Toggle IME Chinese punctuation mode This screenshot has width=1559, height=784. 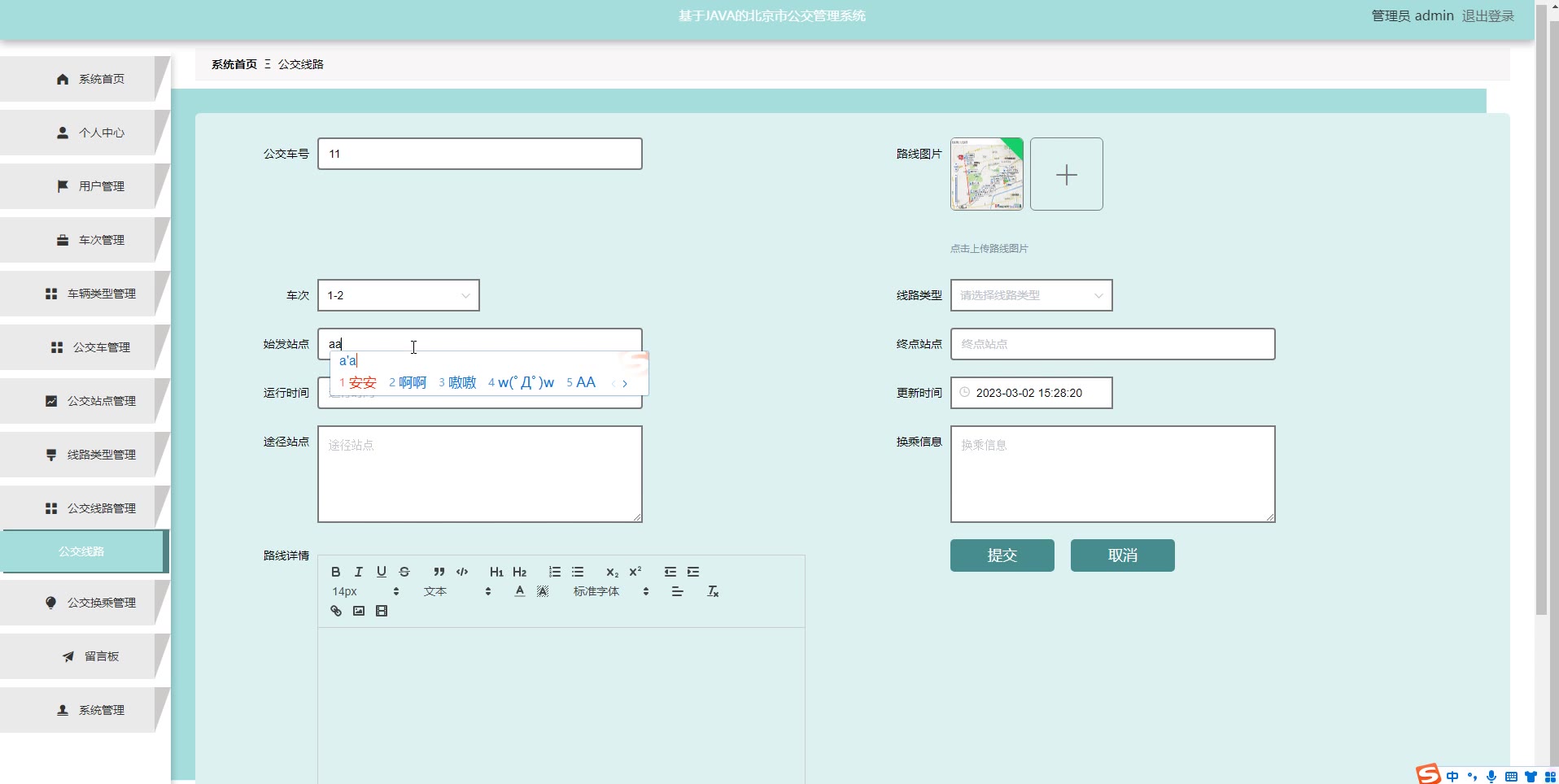(x=1472, y=777)
